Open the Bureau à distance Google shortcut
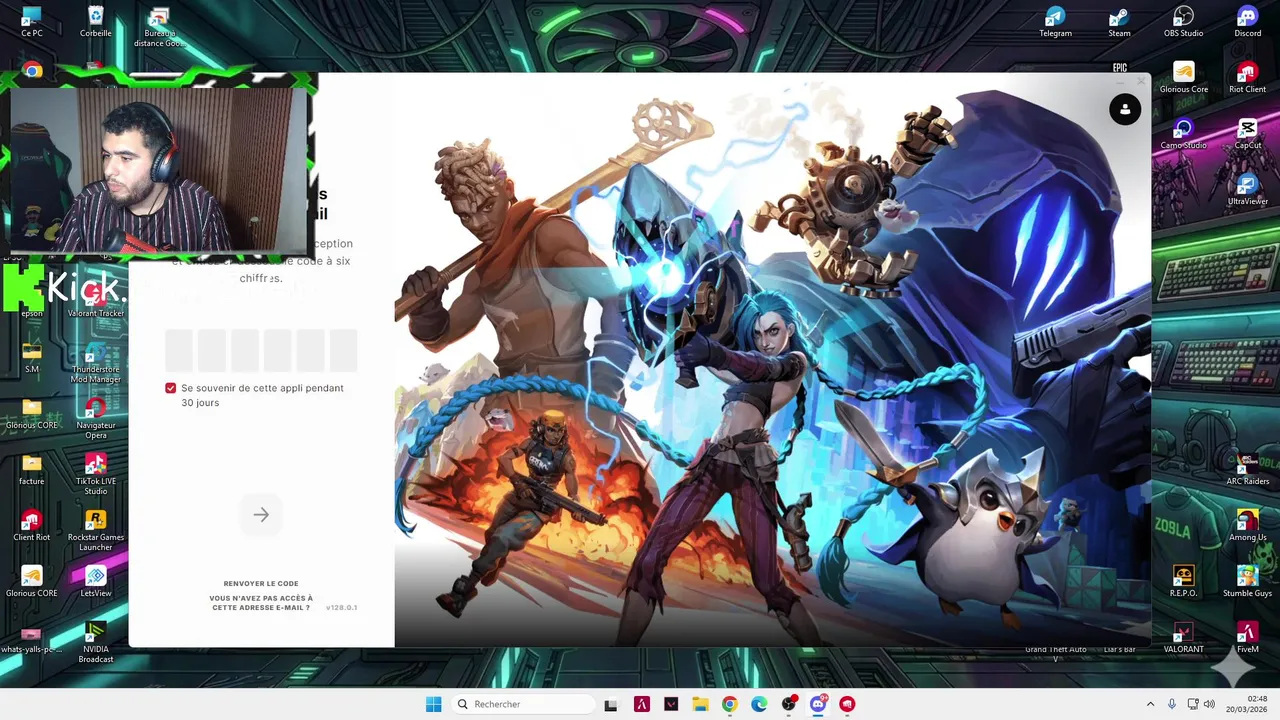This screenshot has width=1280, height=720. point(159,27)
